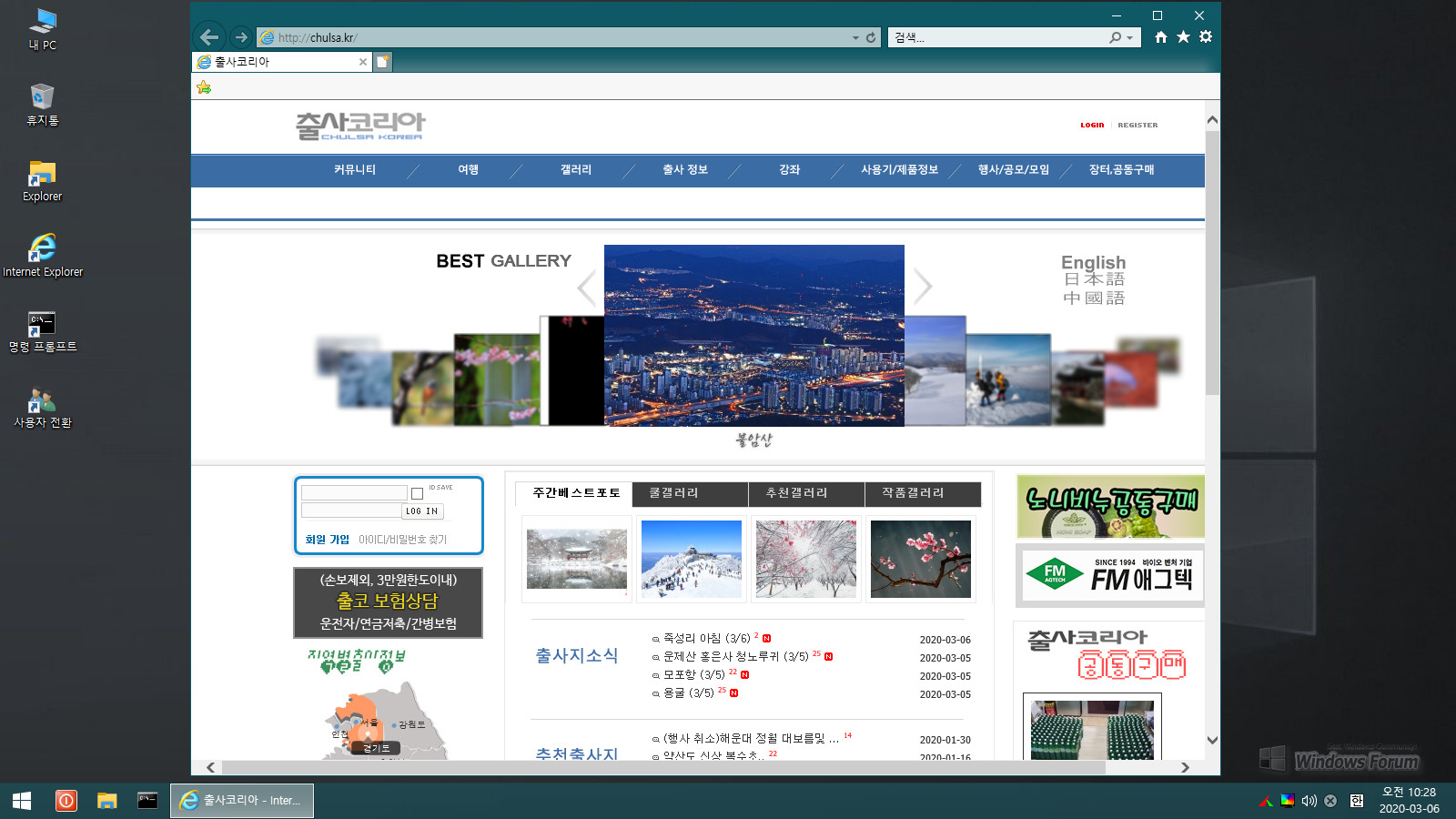Click the LOGIN link at top right

tap(1092, 126)
